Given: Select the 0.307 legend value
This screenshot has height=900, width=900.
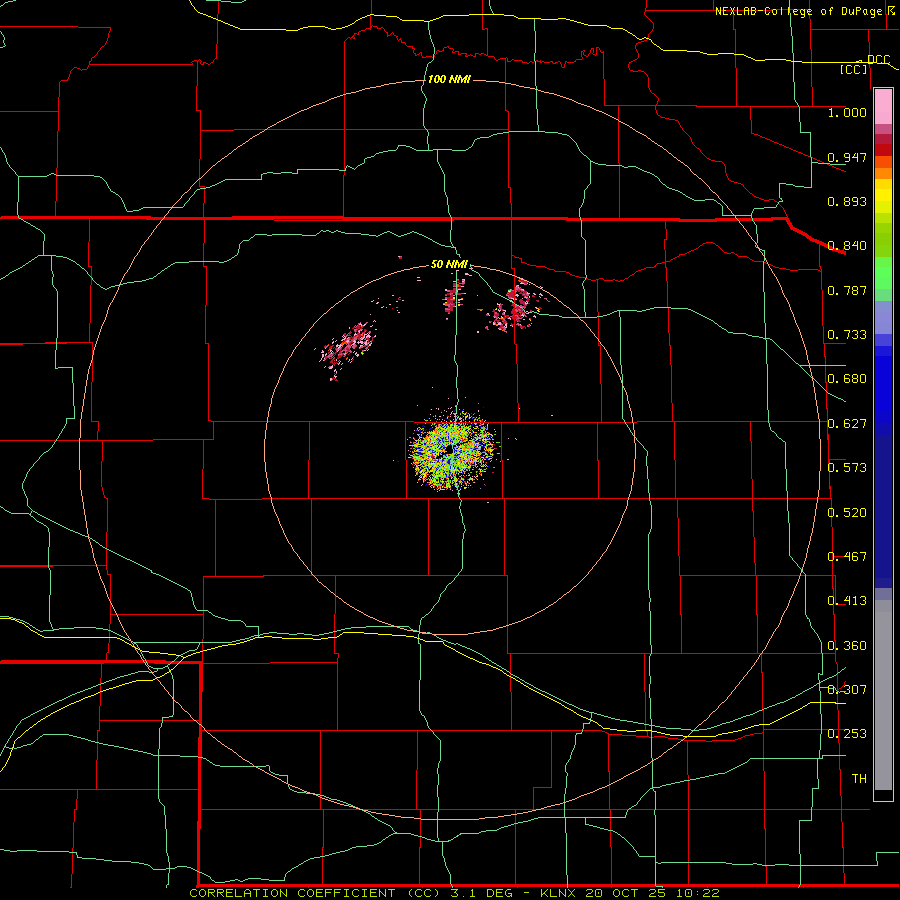Looking at the screenshot, I should click(x=847, y=690).
